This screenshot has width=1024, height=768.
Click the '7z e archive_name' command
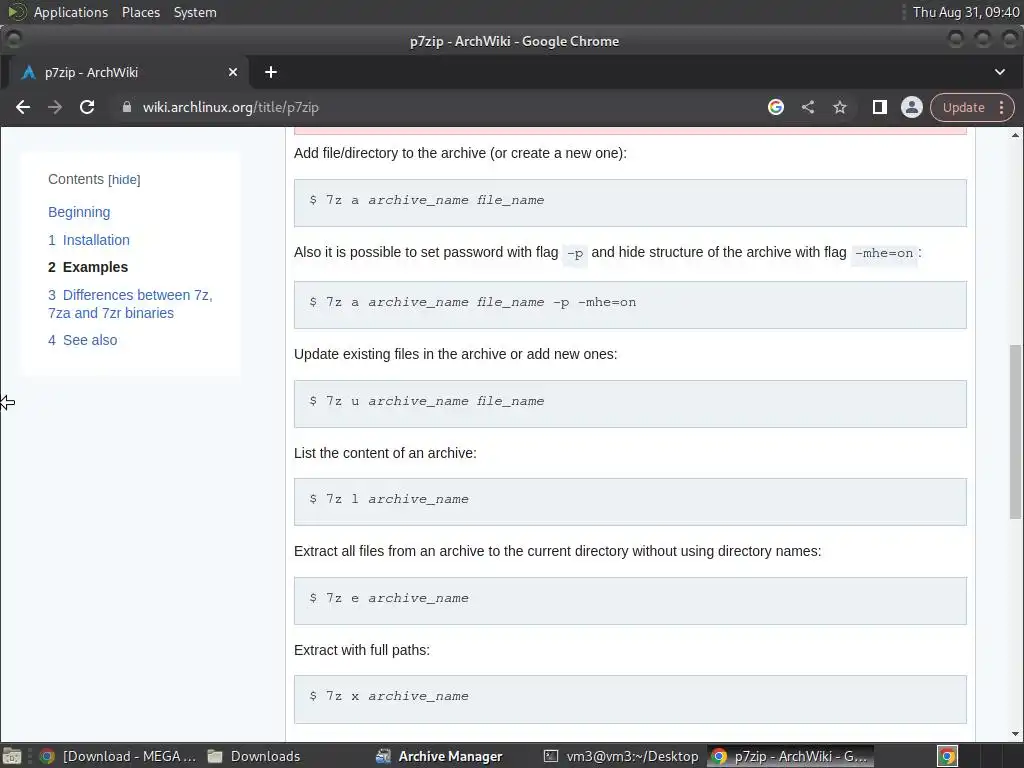click(630, 600)
